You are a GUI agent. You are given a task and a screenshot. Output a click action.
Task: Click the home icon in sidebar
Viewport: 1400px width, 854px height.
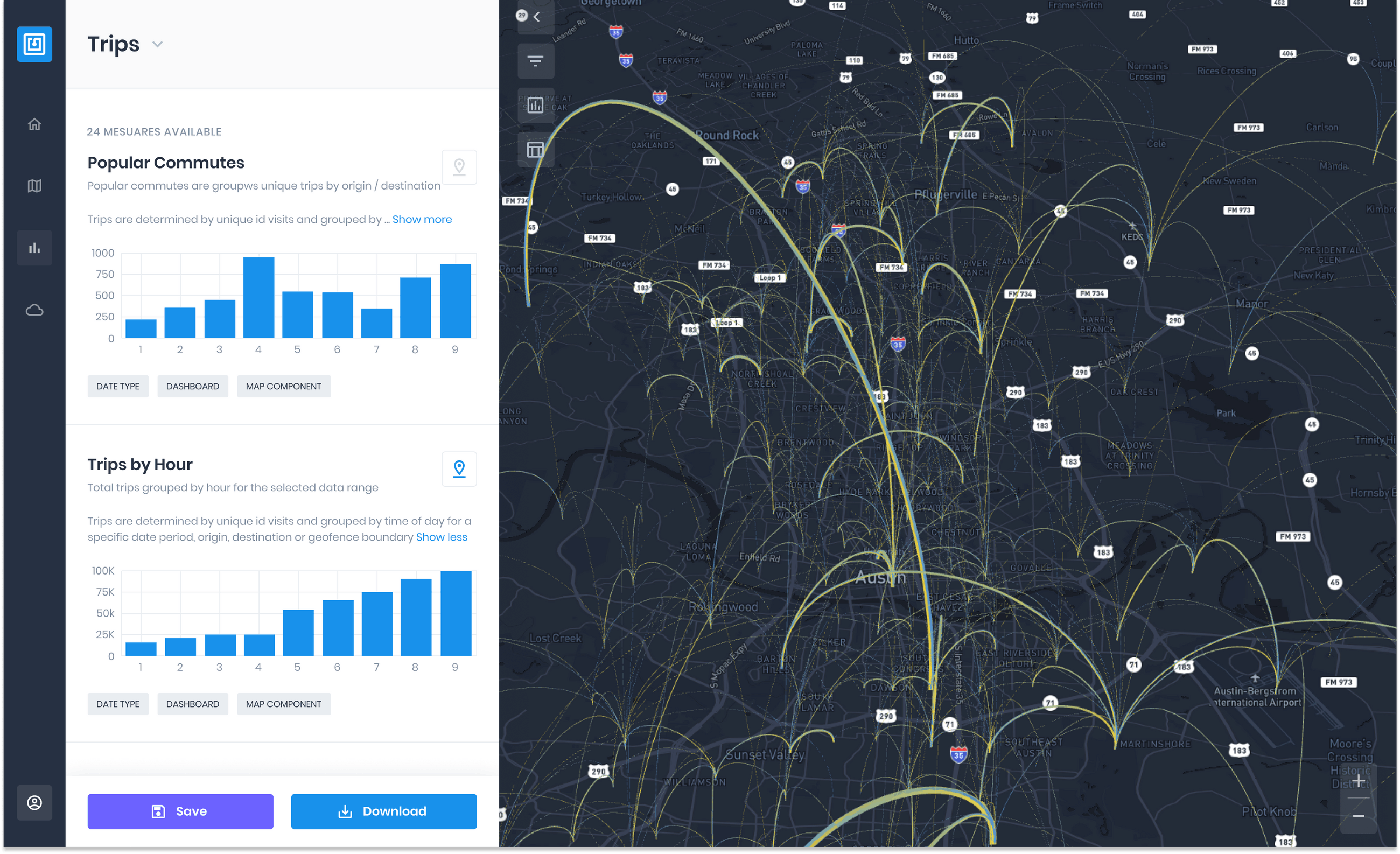34,124
